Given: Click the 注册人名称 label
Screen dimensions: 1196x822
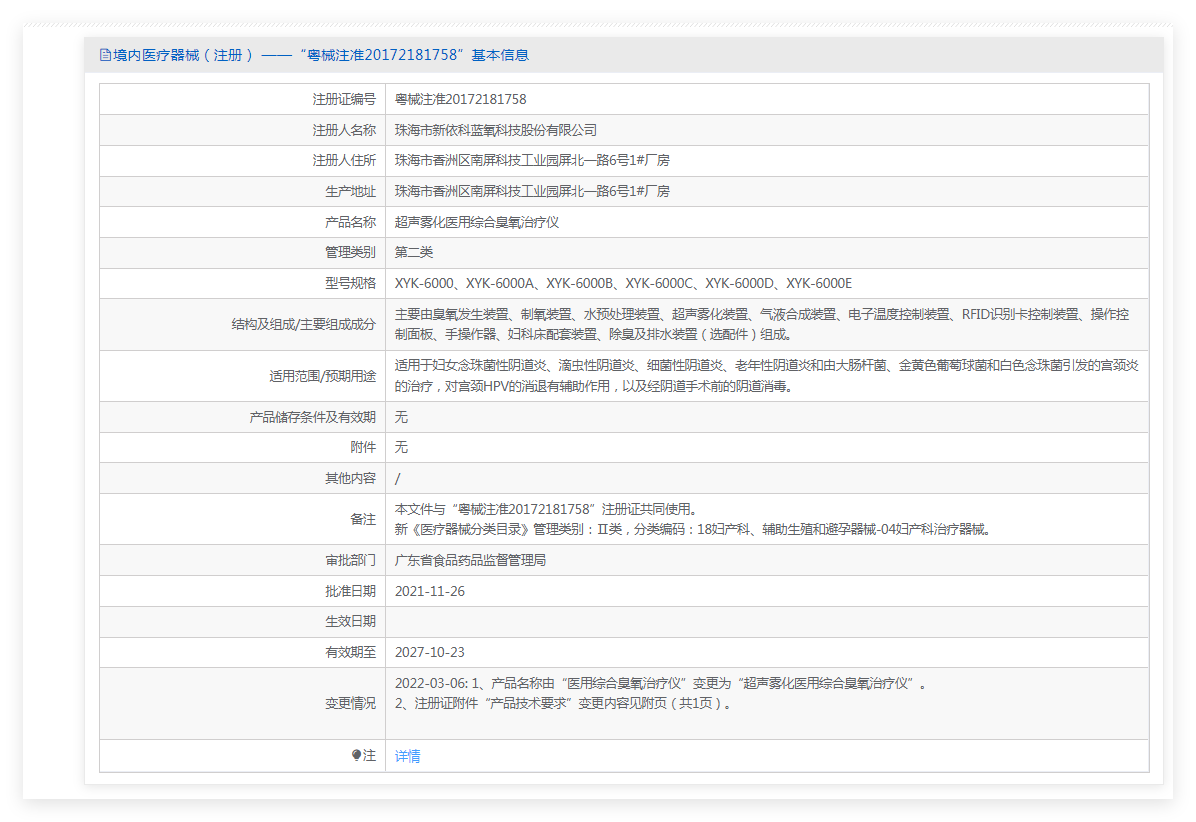Looking at the screenshot, I should click(x=344, y=130).
